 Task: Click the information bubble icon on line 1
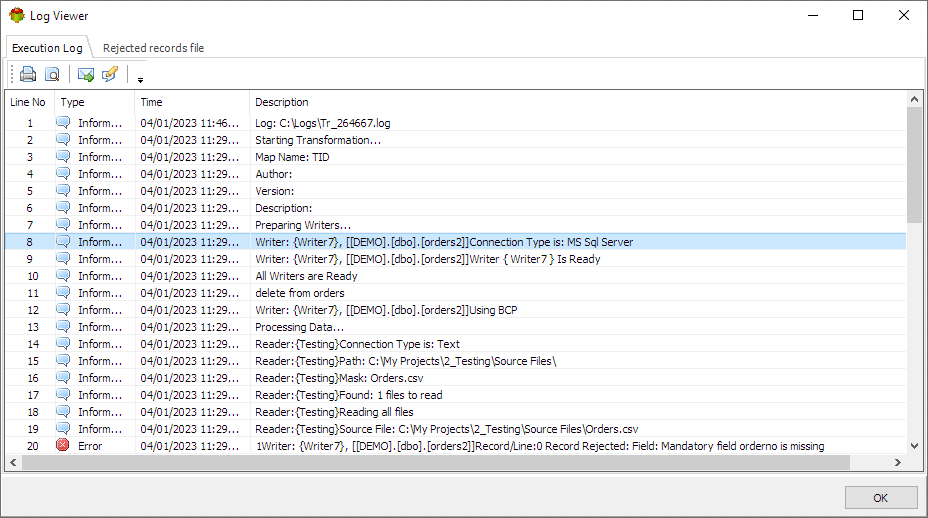(x=63, y=123)
